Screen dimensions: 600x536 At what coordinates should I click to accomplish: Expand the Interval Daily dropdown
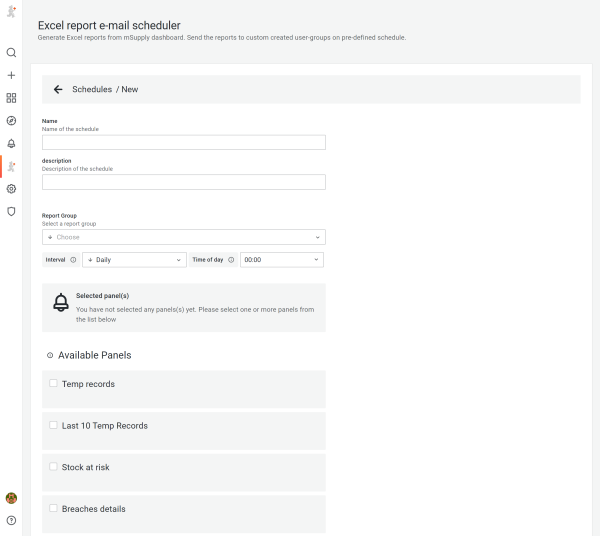134,259
